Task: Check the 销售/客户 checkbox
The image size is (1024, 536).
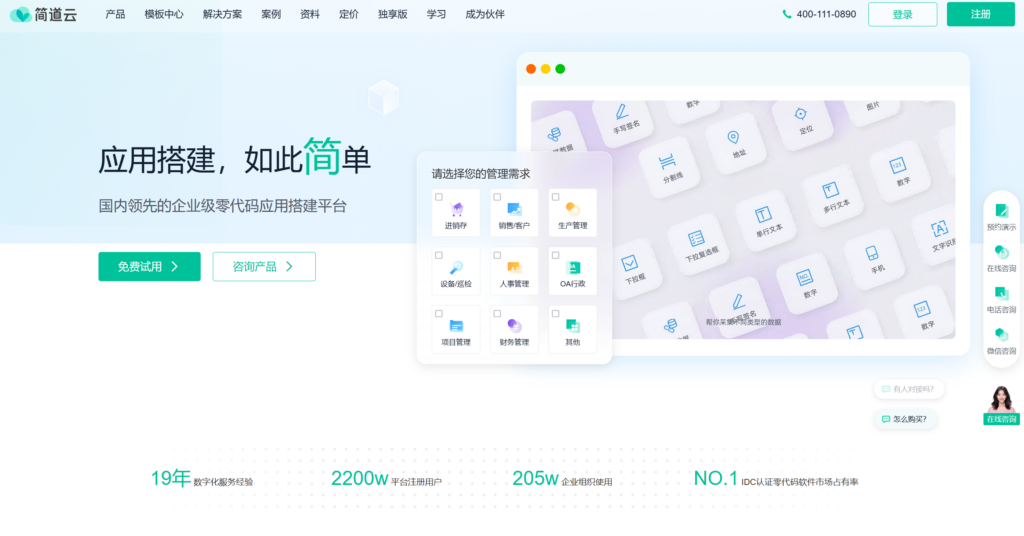Action: [498, 197]
